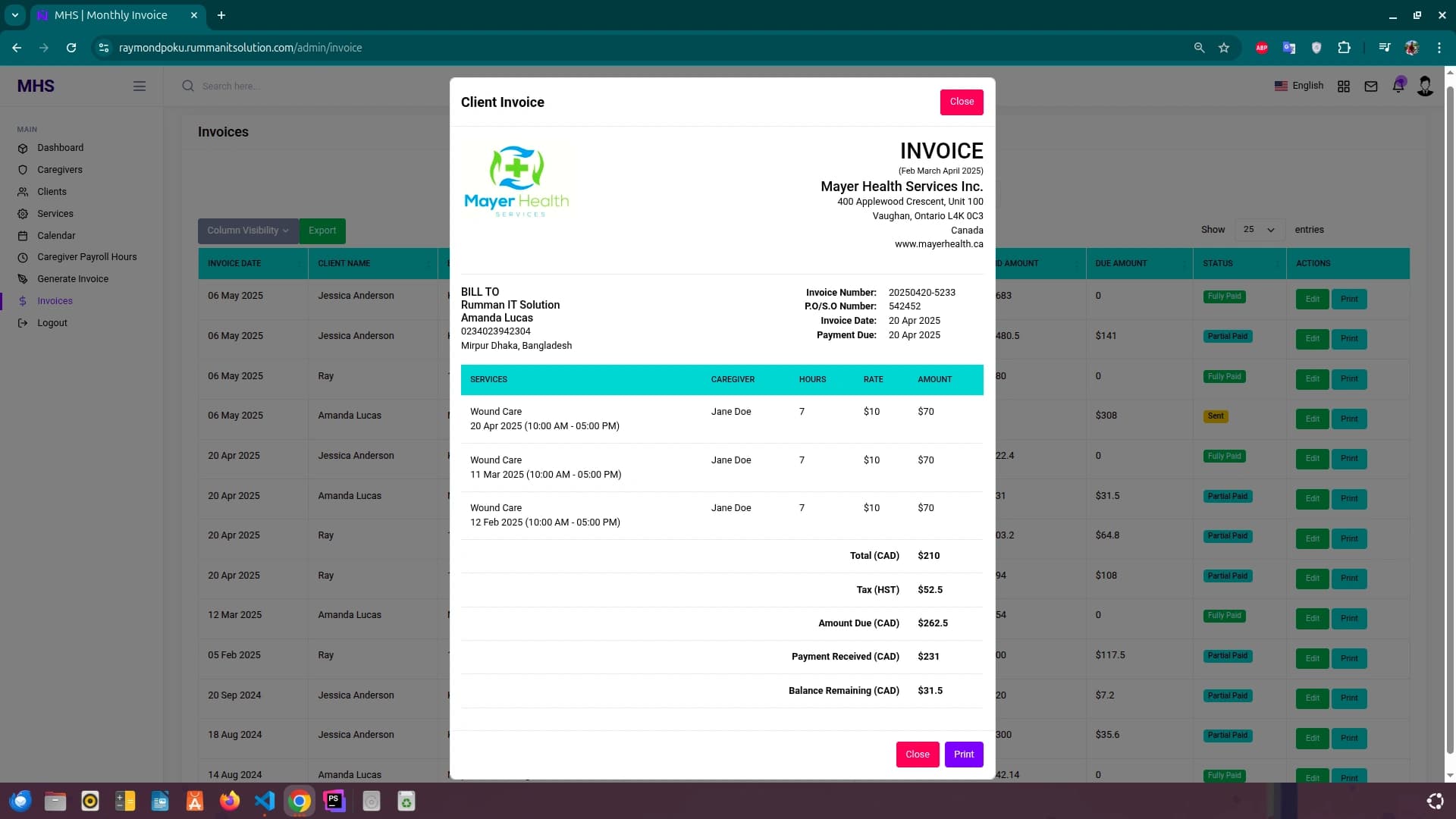Click the purple Print button in modal
This screenshot has width=1456, height=819.
coord(964,755)
